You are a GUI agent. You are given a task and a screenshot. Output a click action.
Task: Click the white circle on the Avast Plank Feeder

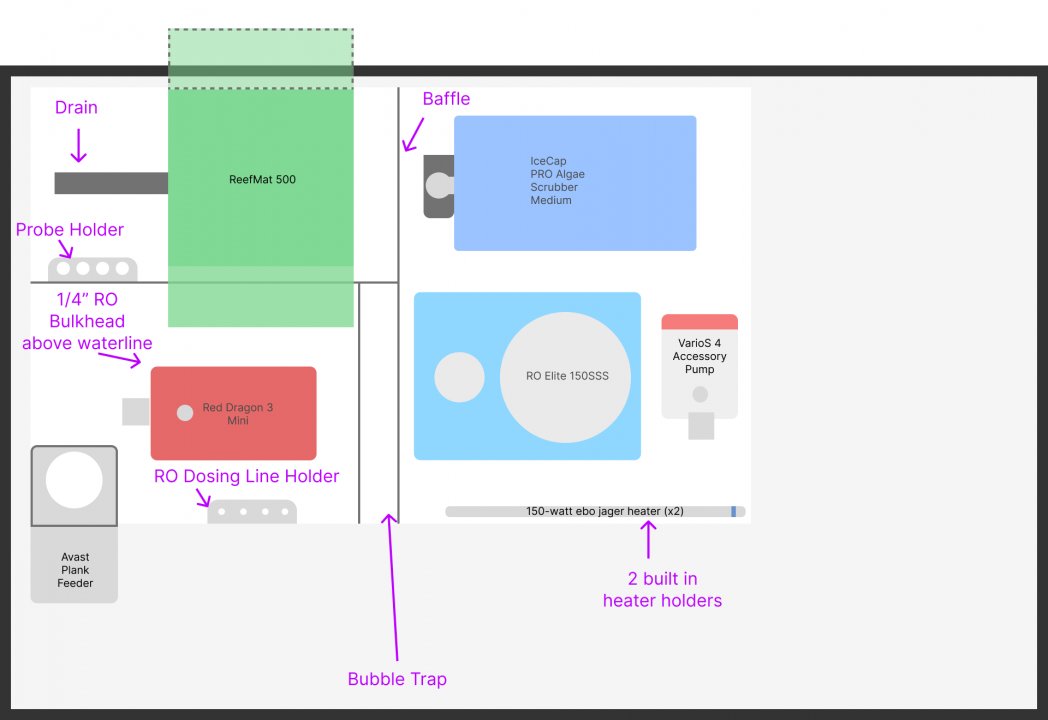pyautogui.click(x=74, y=480)
